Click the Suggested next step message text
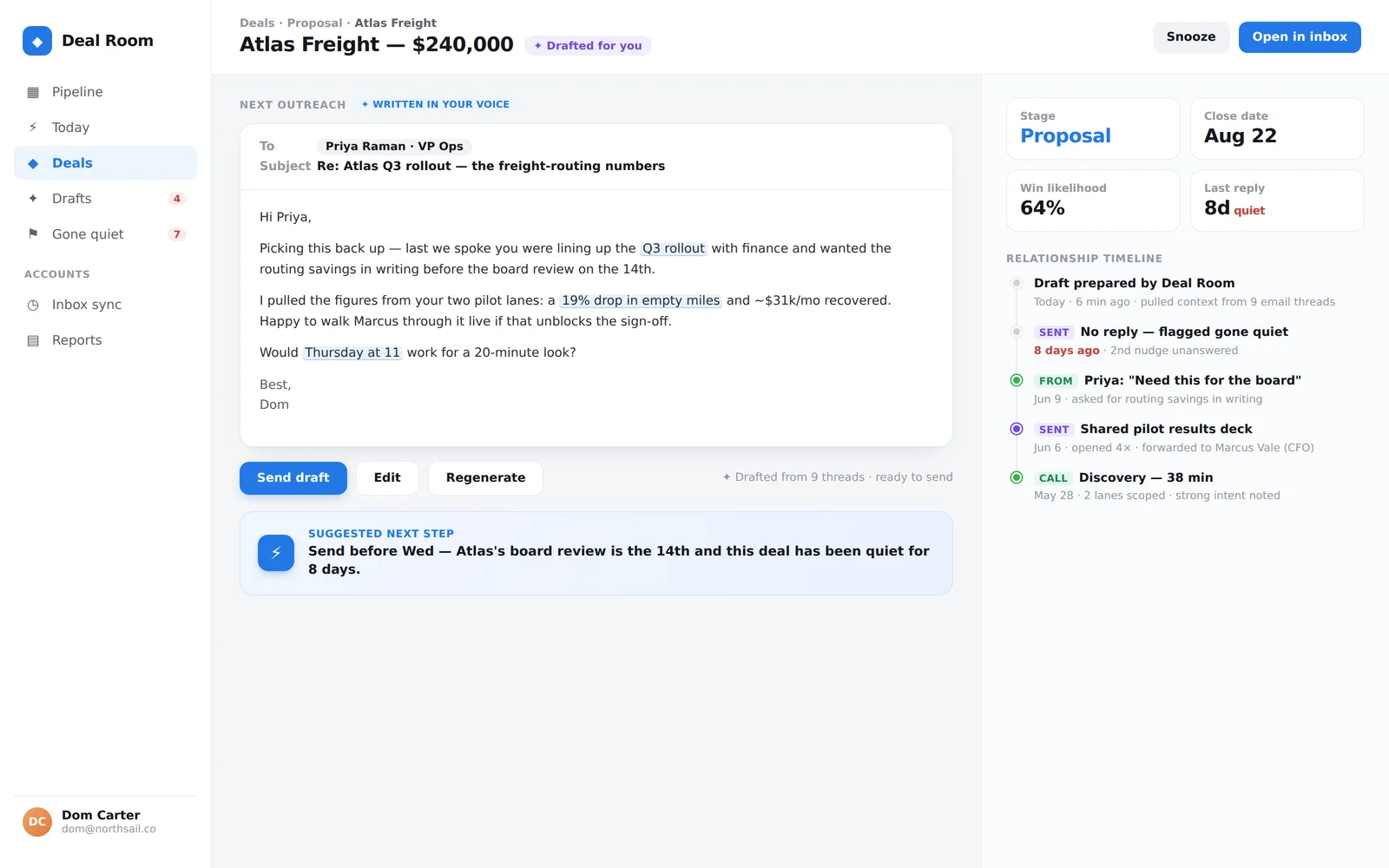 click(x=618, y=561)
